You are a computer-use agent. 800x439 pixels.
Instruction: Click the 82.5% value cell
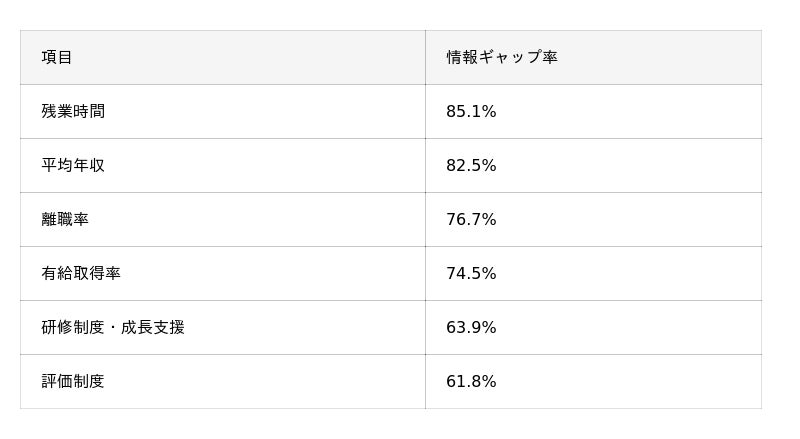click(x=471, y=165)
